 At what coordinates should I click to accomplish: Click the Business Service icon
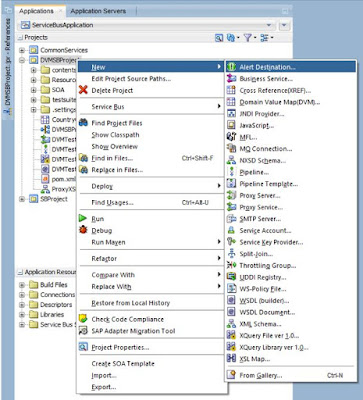coord(231,79)
